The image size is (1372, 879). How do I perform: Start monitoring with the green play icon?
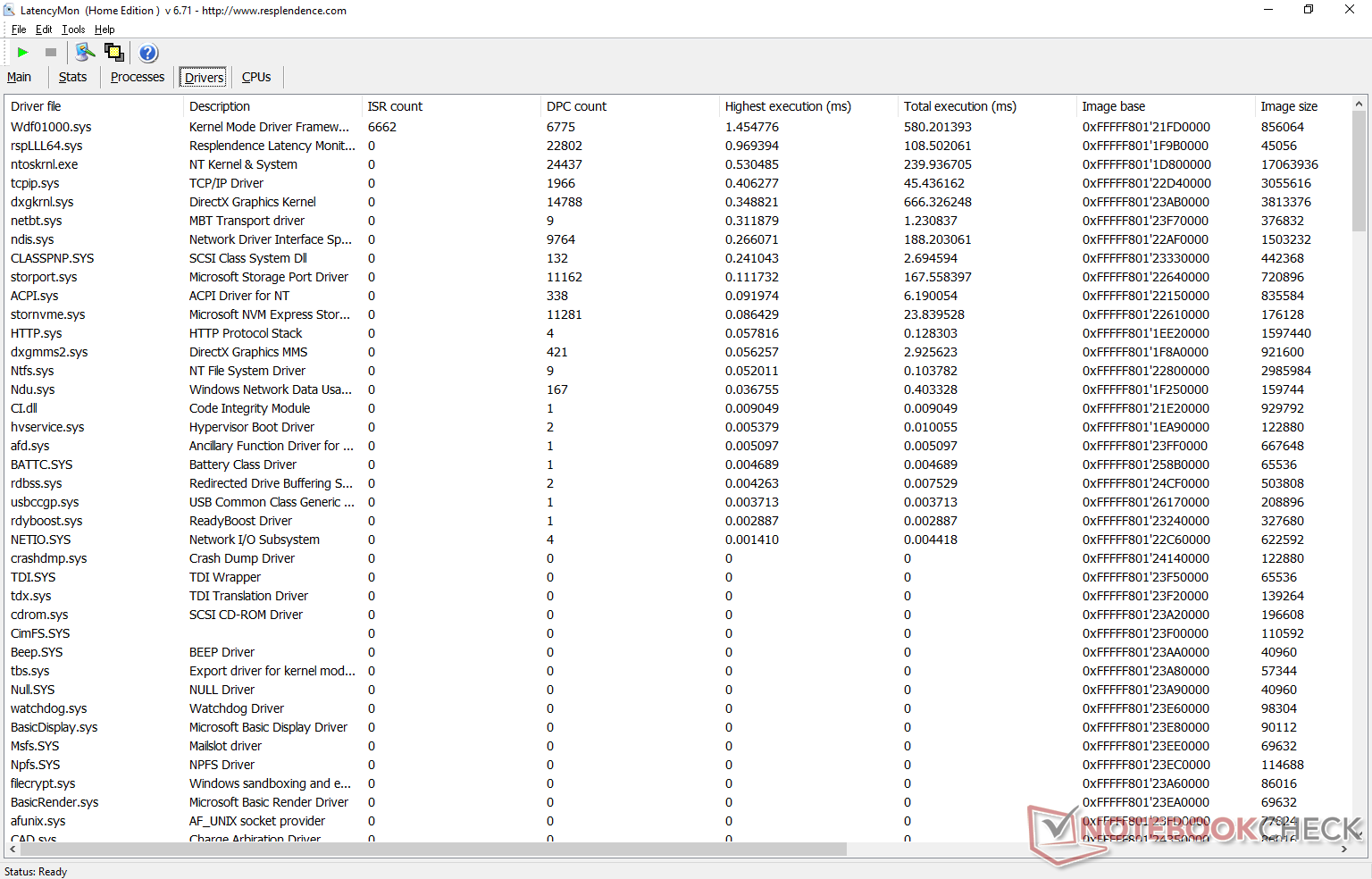tap(23, 53)
